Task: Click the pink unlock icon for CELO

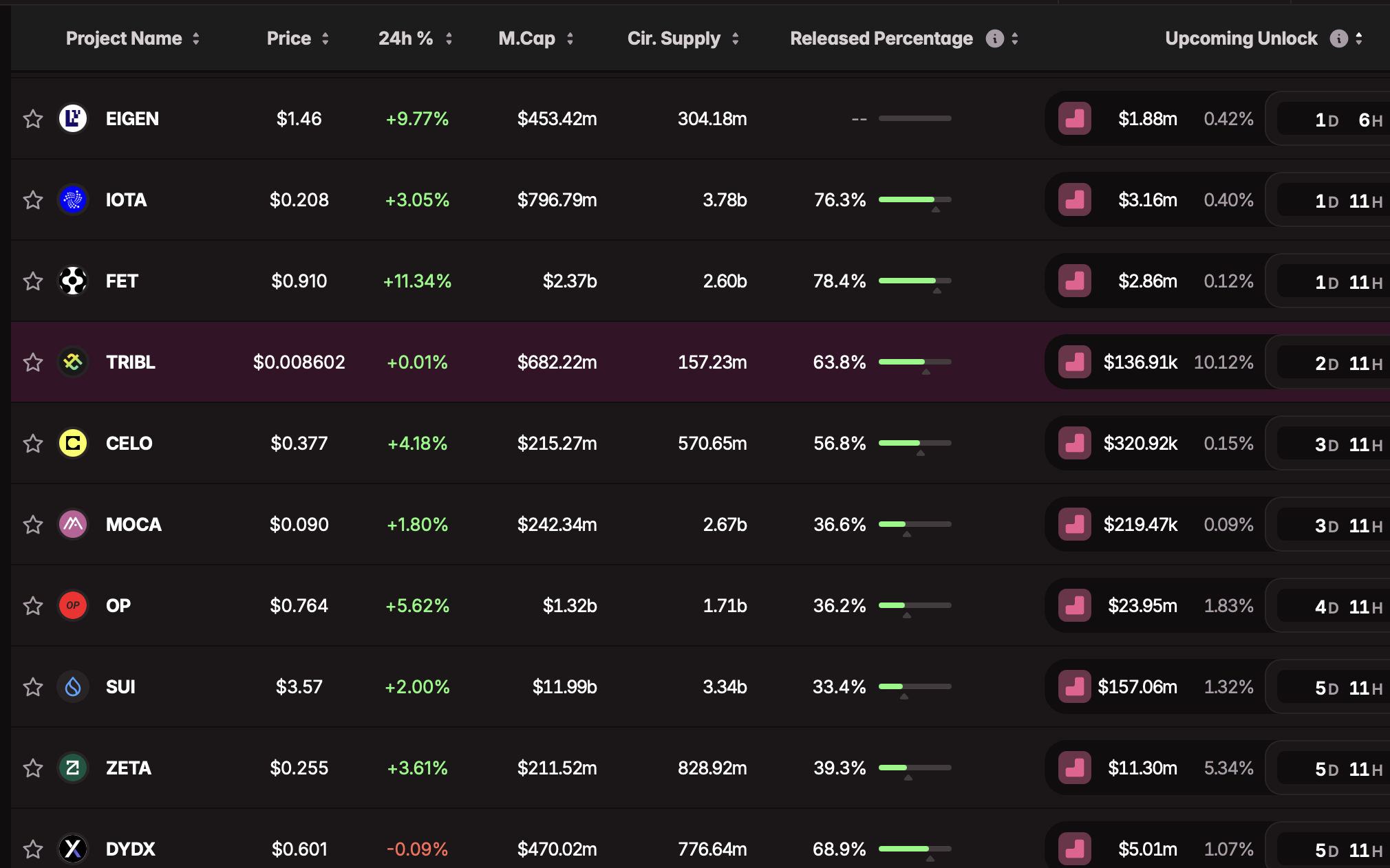Action: point(1075,443)
